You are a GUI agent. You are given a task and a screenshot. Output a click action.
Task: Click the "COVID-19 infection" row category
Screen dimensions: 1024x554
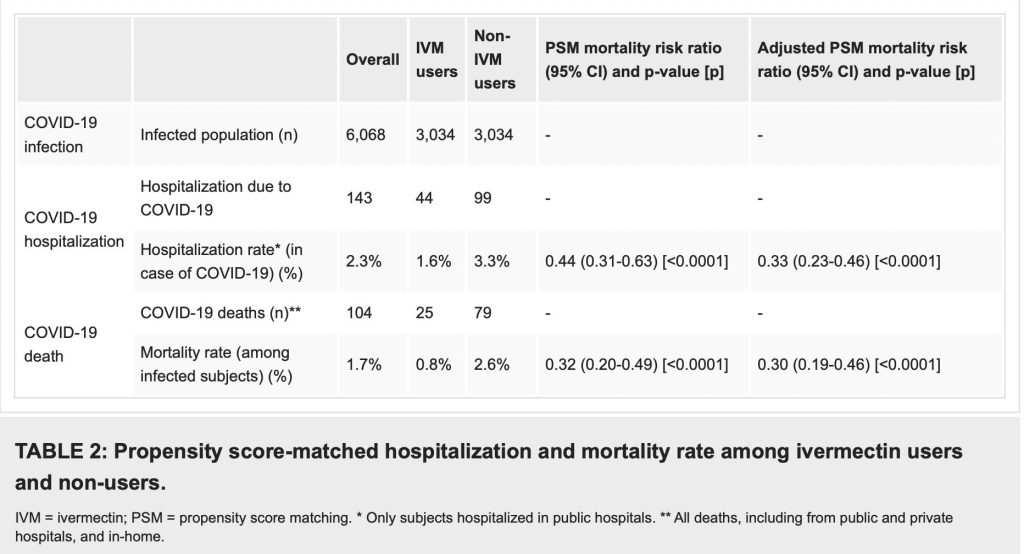tap(62, 134)
